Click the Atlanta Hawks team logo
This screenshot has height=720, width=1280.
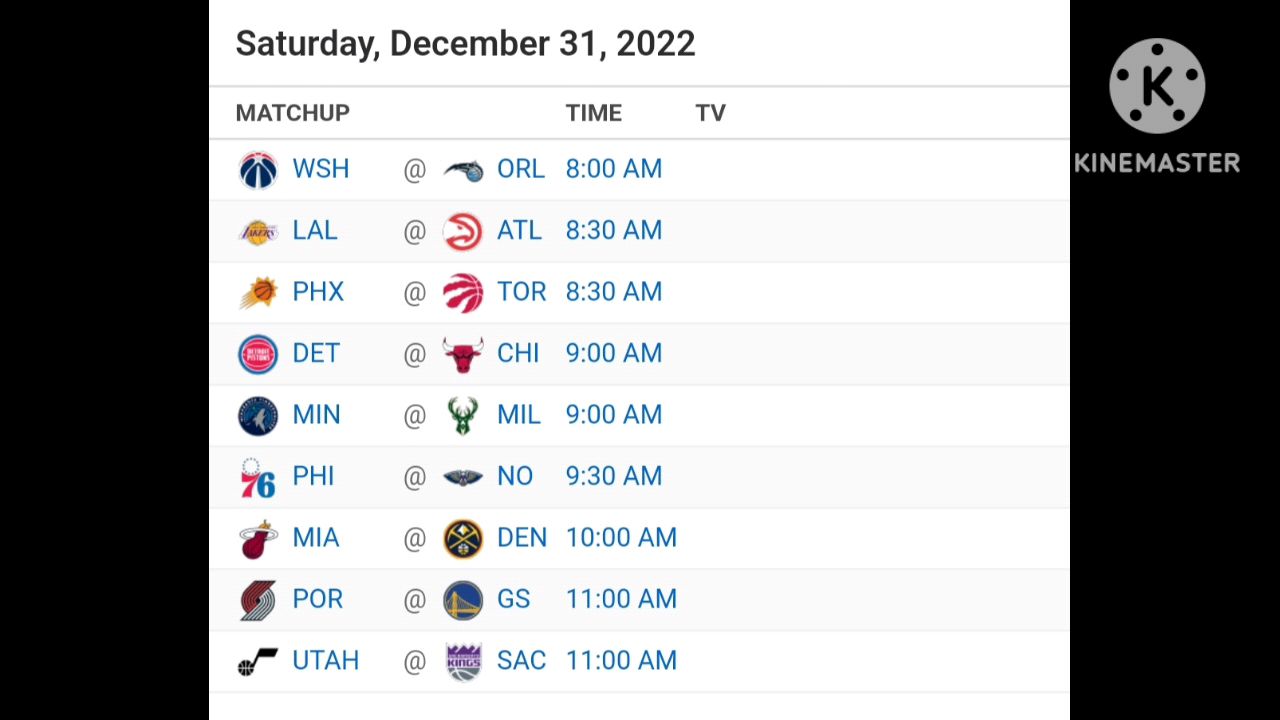click(x=463, y=232)
